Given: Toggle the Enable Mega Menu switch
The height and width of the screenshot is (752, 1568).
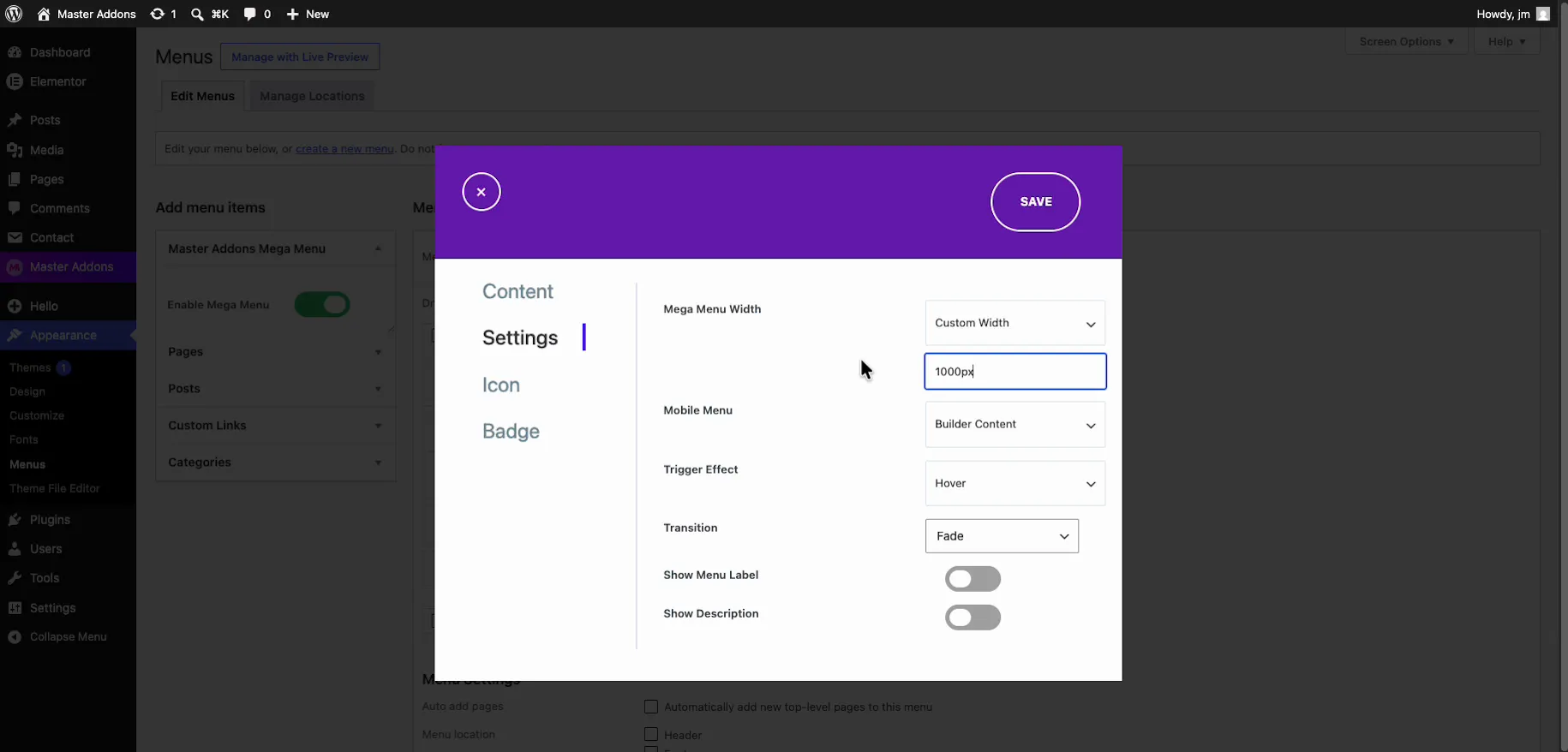Looking at the screenshot, I should point(322,304).
